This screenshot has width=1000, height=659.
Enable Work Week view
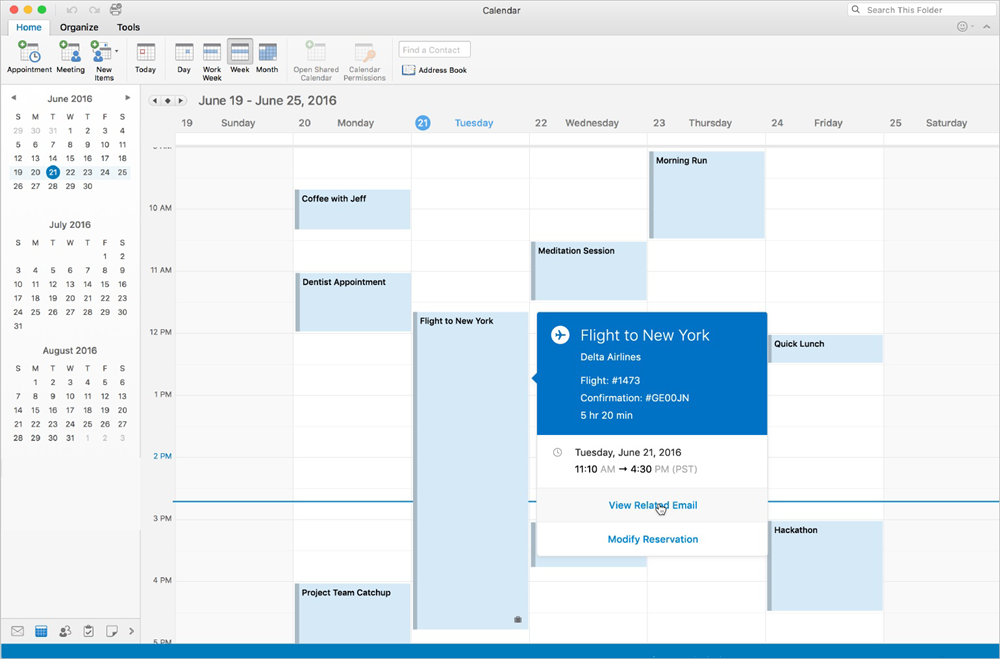coord(211,58)
